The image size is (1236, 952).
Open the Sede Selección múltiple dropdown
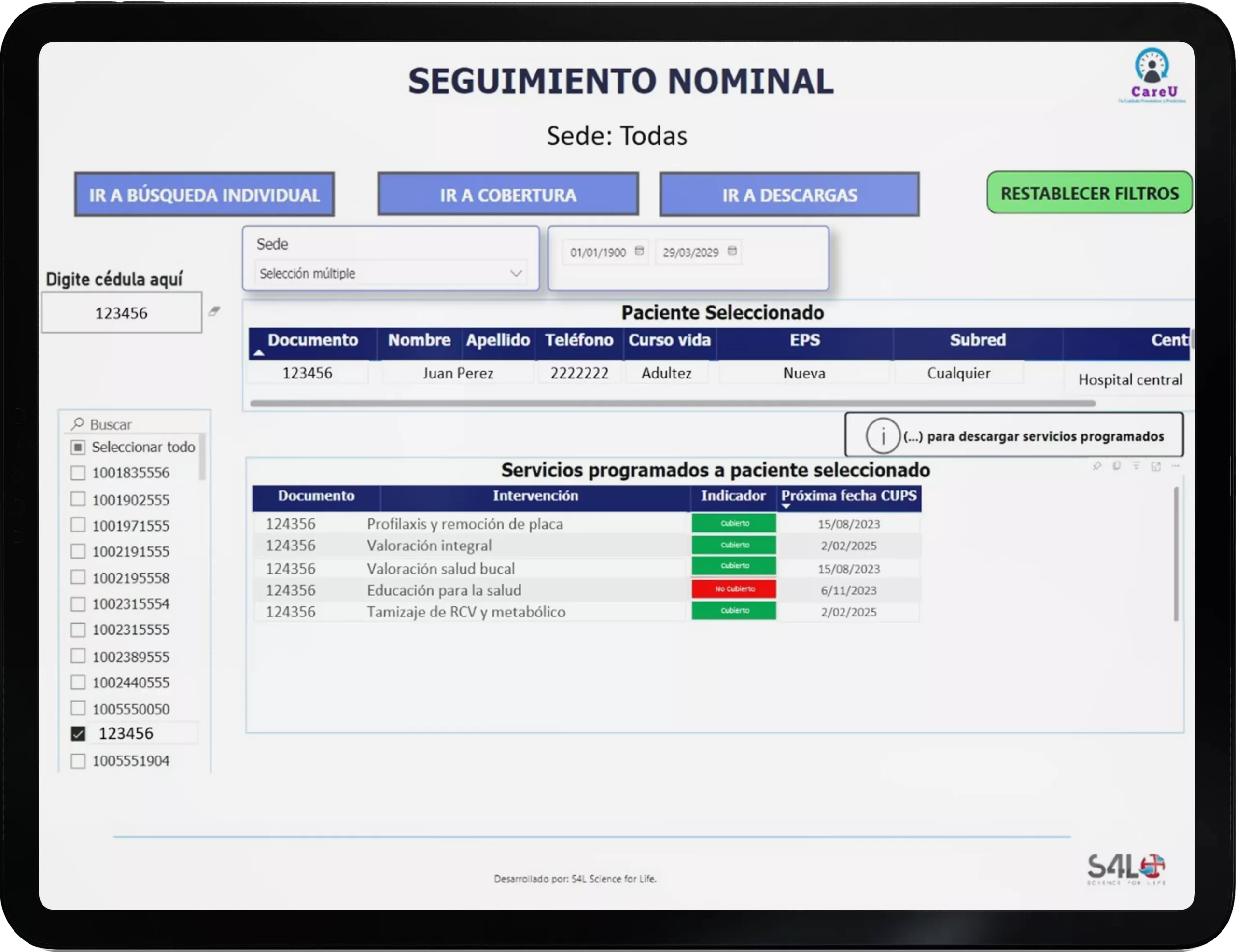(391, 273)
